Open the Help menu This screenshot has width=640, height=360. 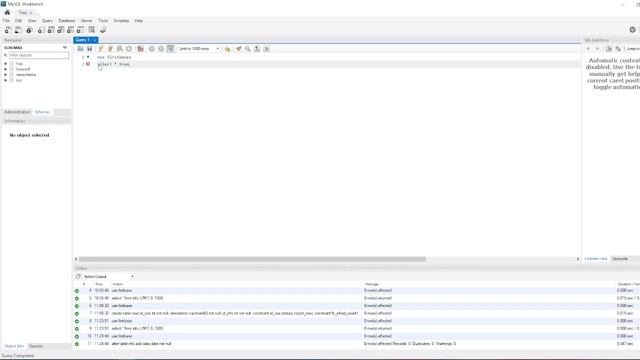(139, 20)
